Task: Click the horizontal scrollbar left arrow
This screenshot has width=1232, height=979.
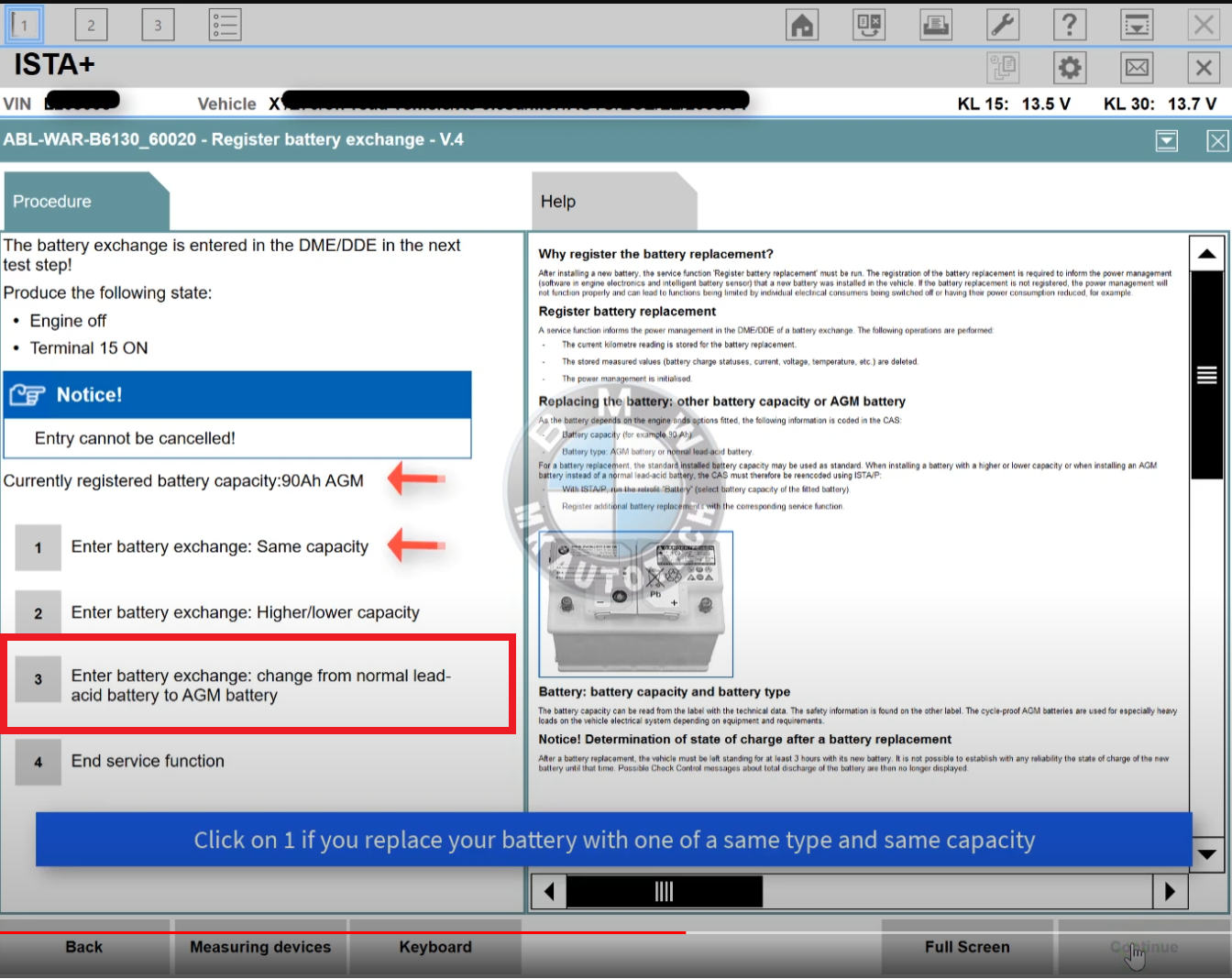Action: [x=549, y=891]
